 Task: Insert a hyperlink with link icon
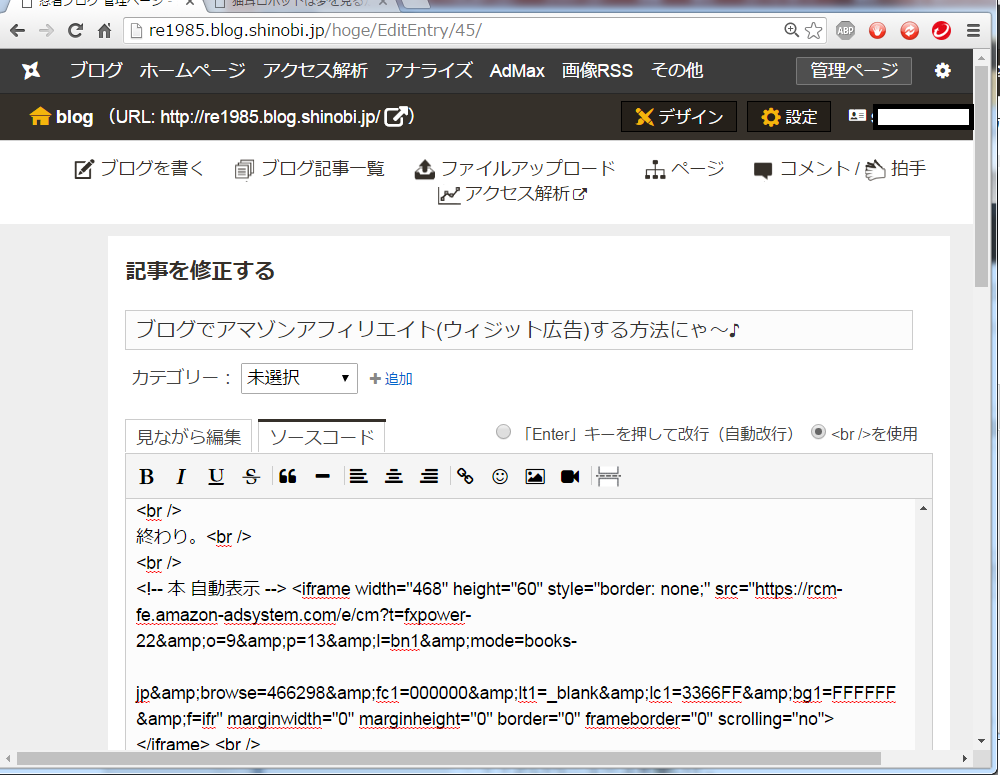(465, 477)
